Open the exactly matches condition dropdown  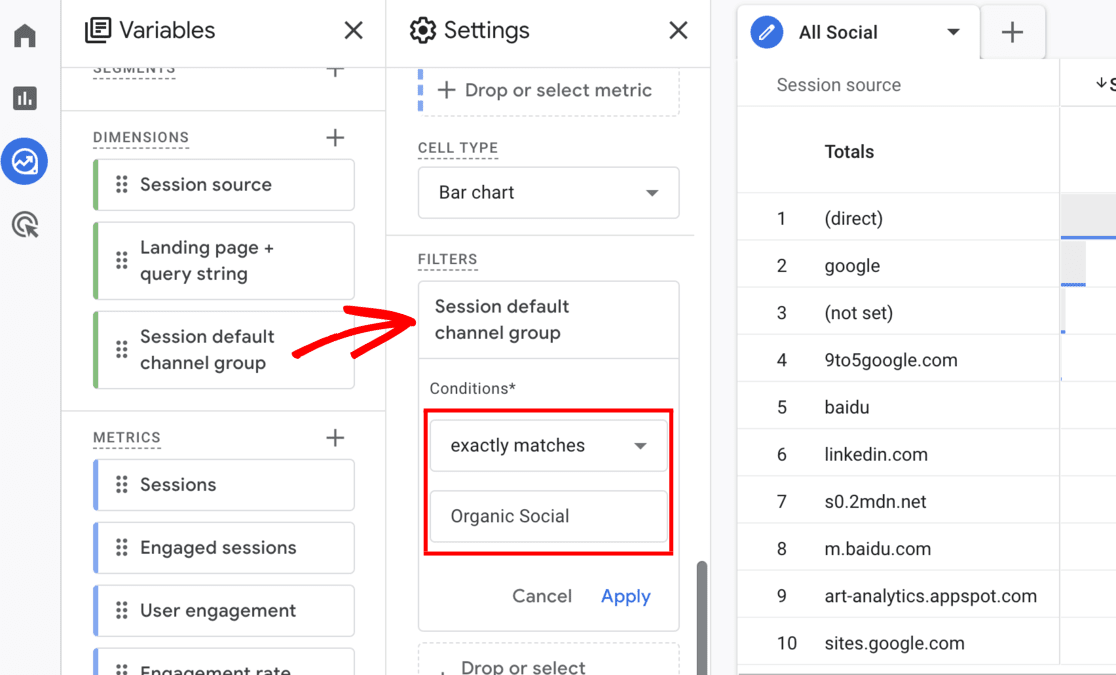pyautogui.click(x=548, y=446)
